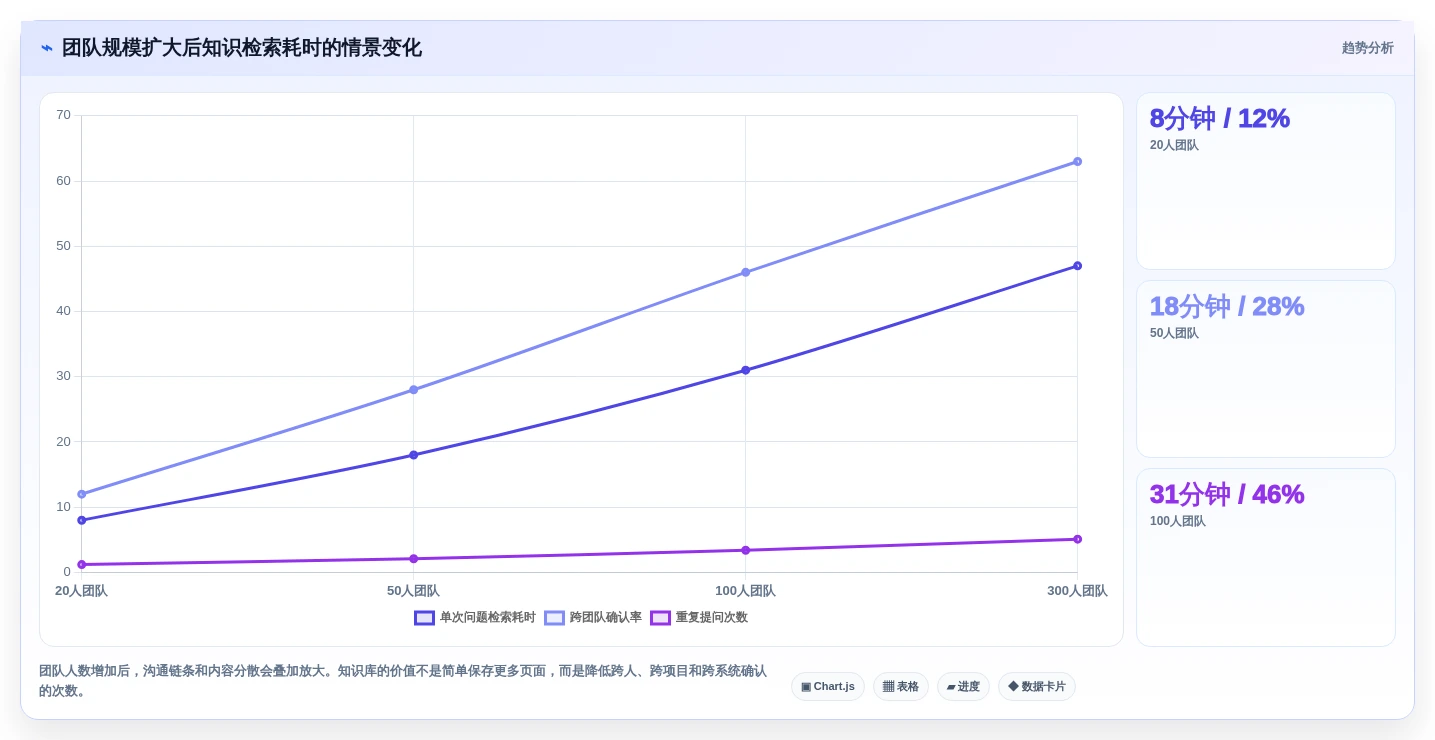Select the 31分钟 / 46% card
Image resolution: width=1435 pixels, height=740 pixels.
click(1266, 557)
